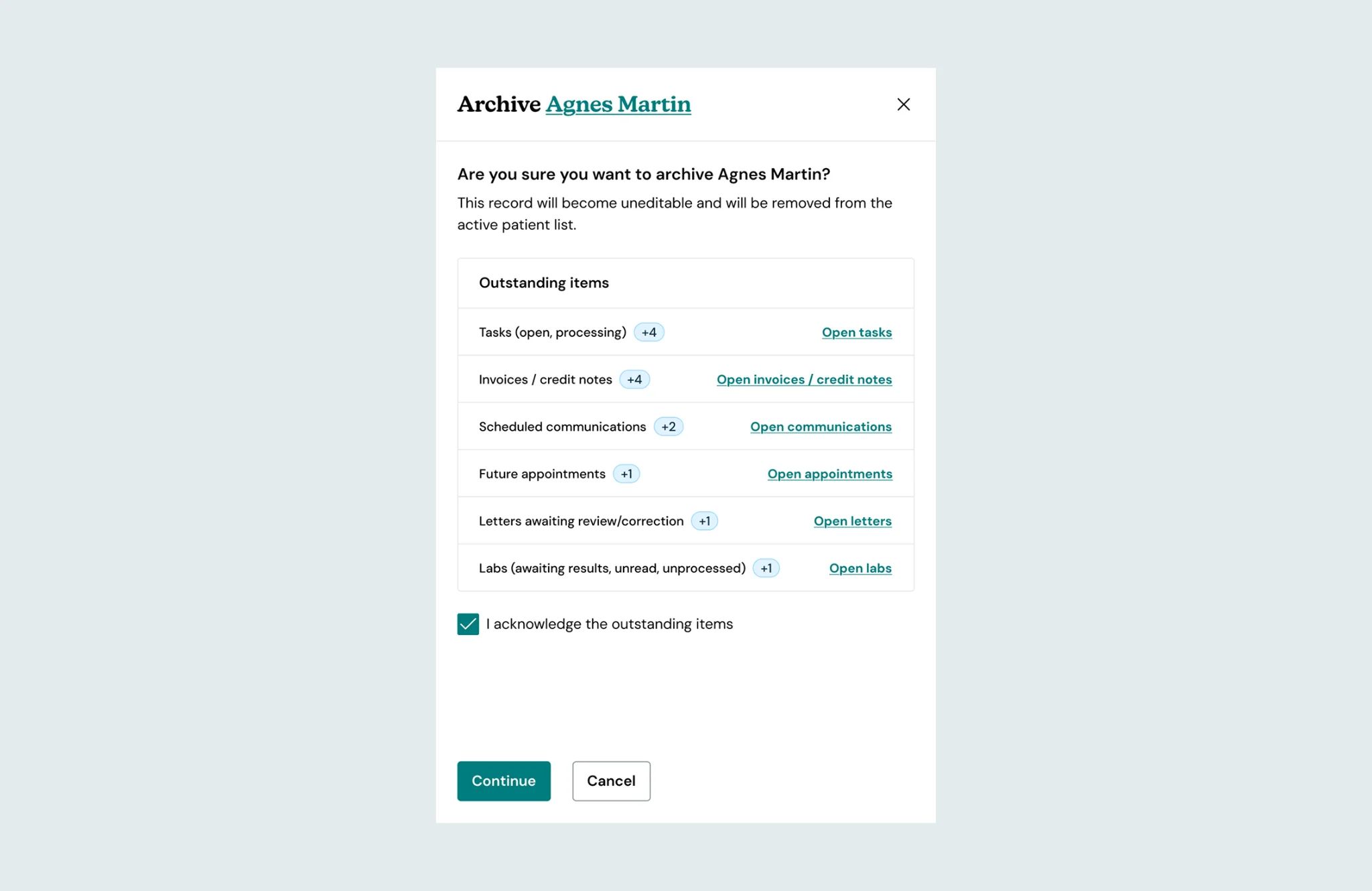This screenshot has width=1372, height=891.
Task: Click the +1 badge next to Labs
Action: tap(766, 567)
